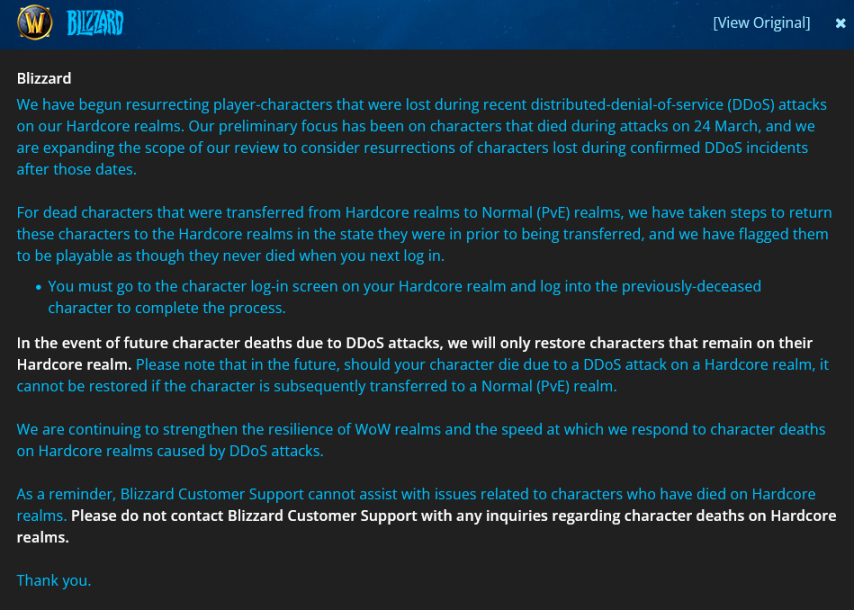Viewport: 854px width, 610px height.
Task: Click the line 'after those dates.'
Action: [76, 169]
